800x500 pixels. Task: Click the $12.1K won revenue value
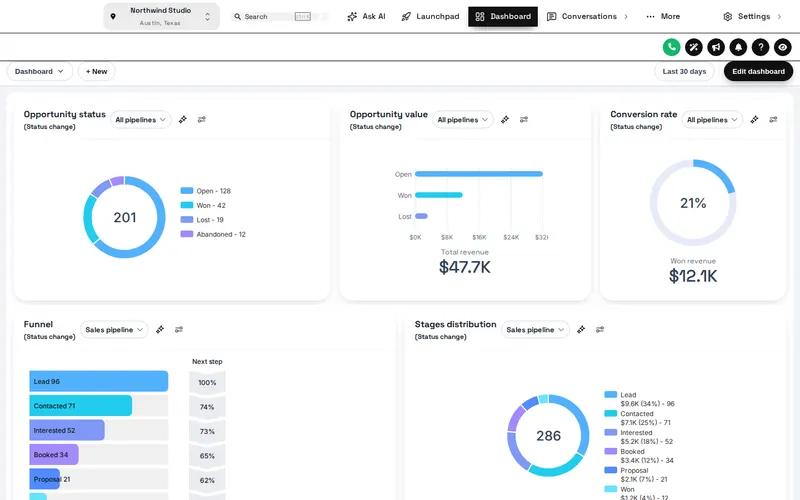click(x=693, y=276)
